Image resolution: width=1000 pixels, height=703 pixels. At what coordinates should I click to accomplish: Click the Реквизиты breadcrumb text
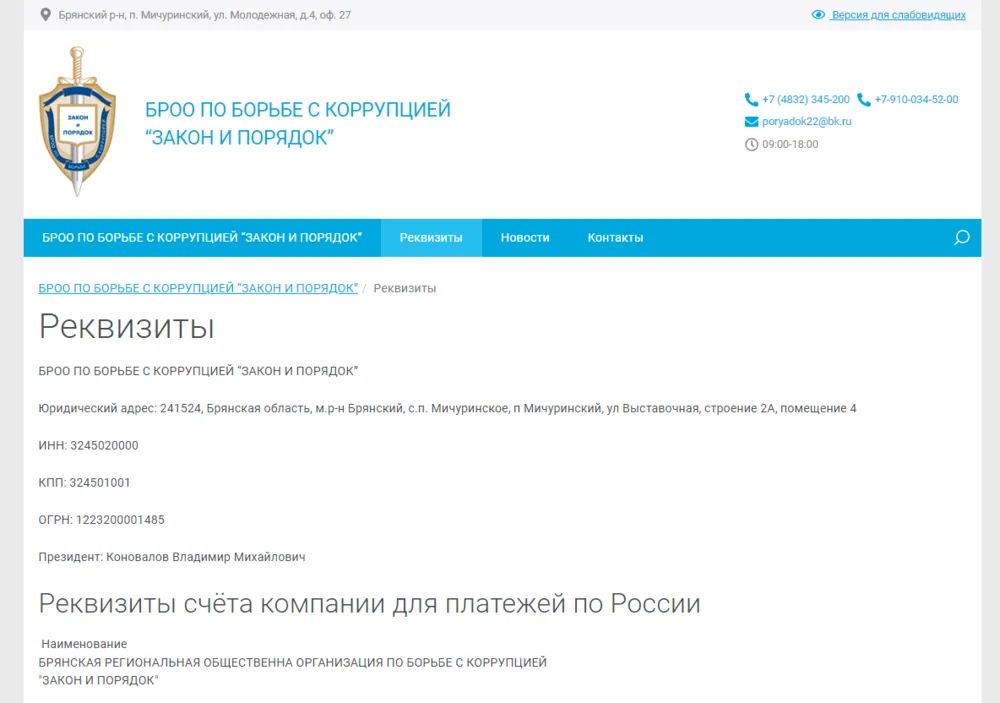click(405, 288)
